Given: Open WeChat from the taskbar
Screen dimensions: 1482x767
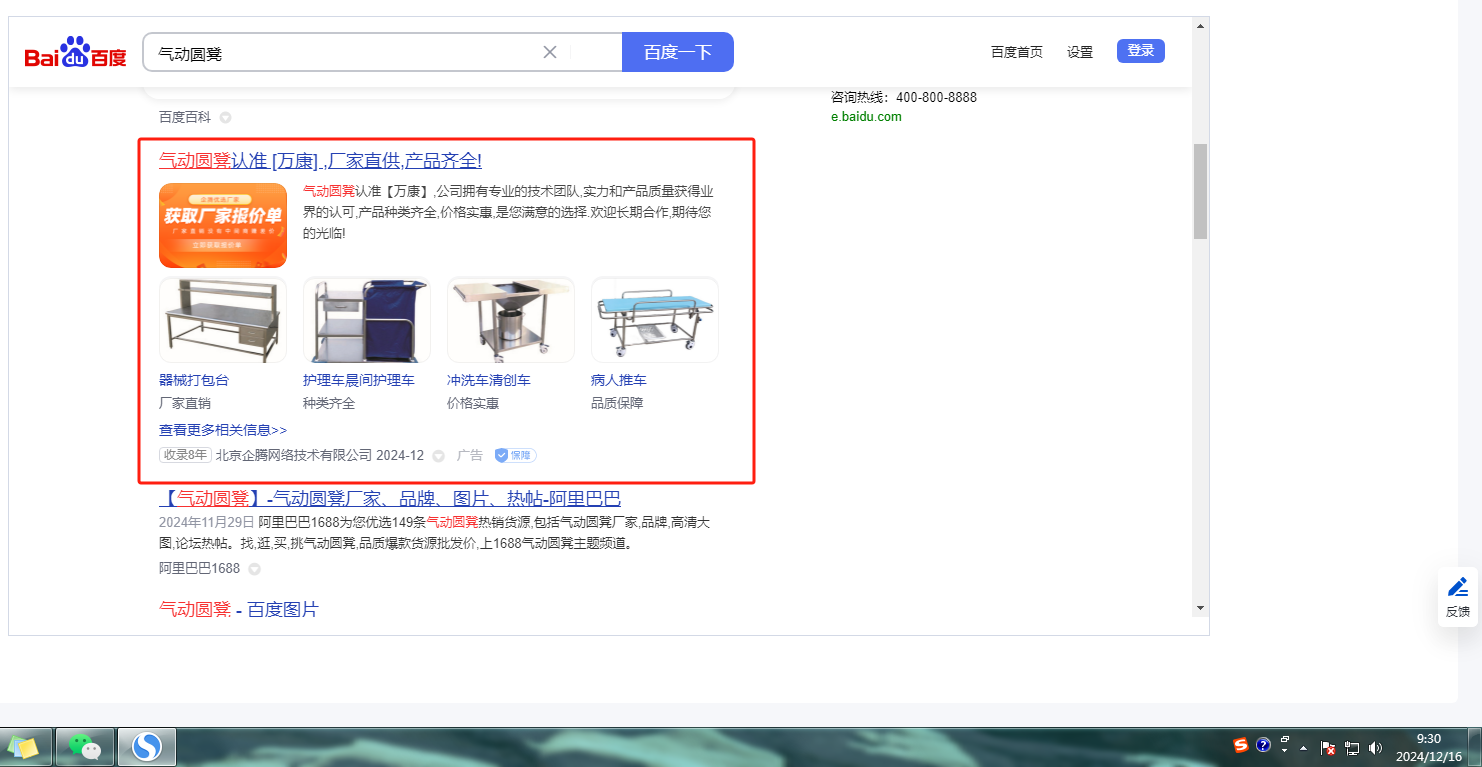Looking at the screenshot, I should click(85, 747).
